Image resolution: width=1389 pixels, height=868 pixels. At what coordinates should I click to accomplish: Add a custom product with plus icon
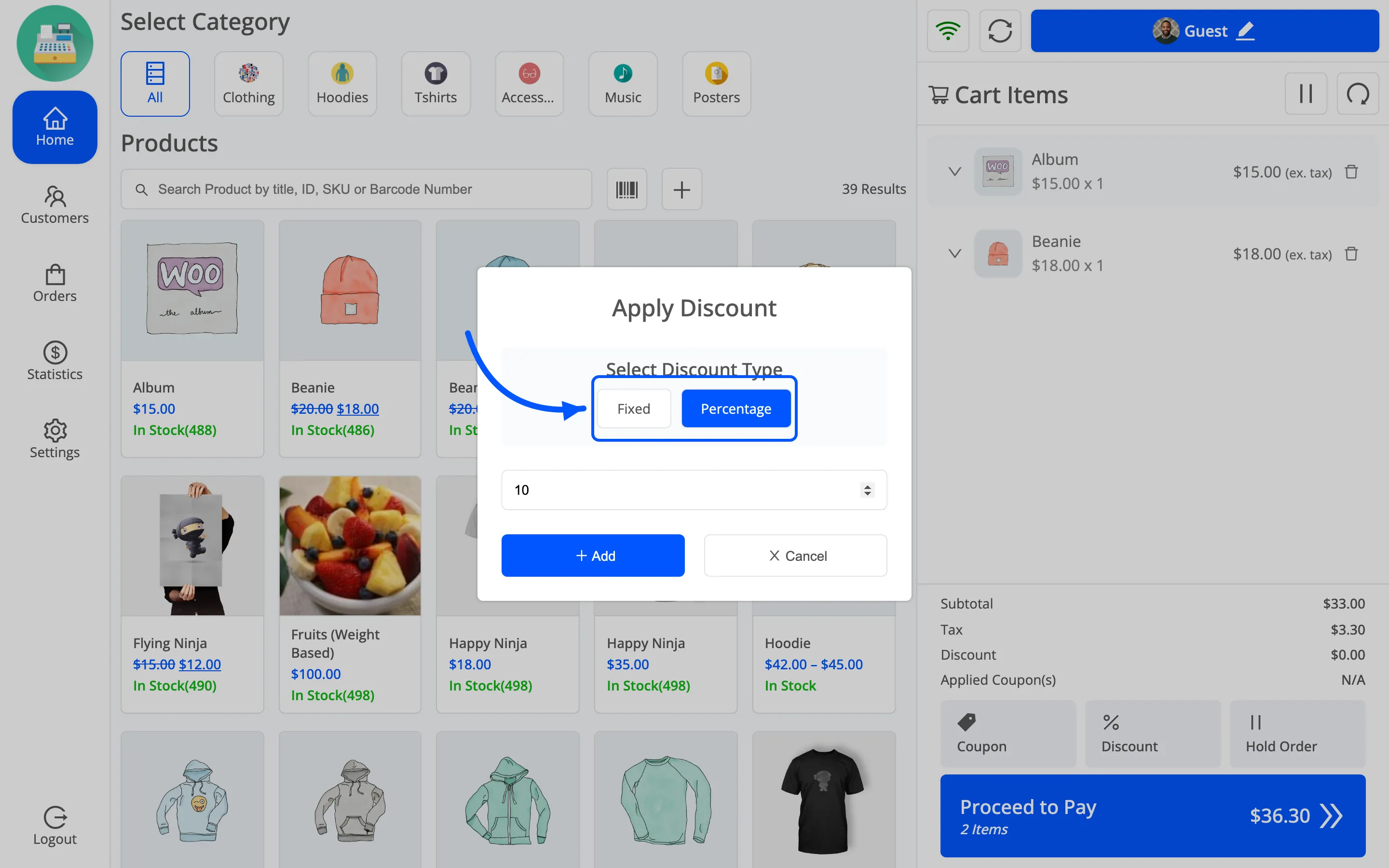click(681, 189)
